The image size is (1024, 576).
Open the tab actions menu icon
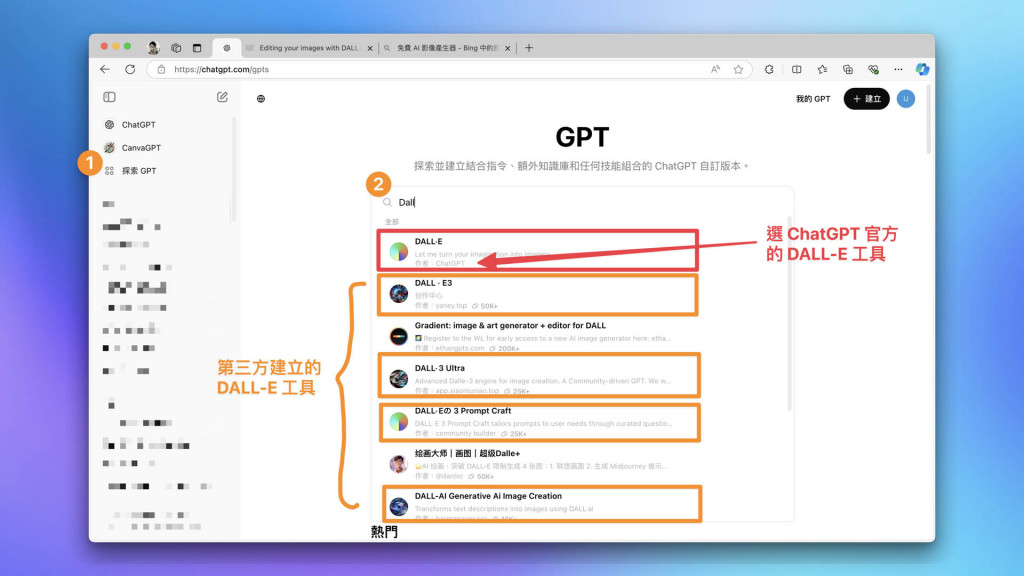coord(197,48)
